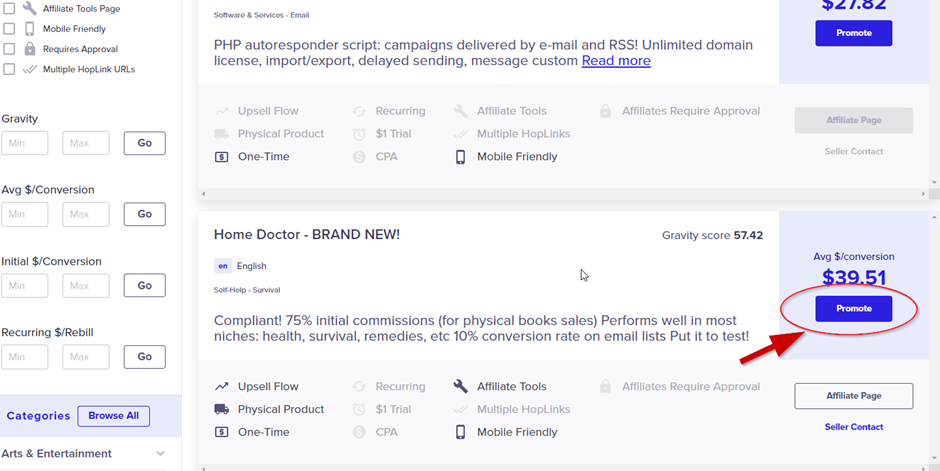Check the Multiple HopLink URLs checkbox

point(9,70)
